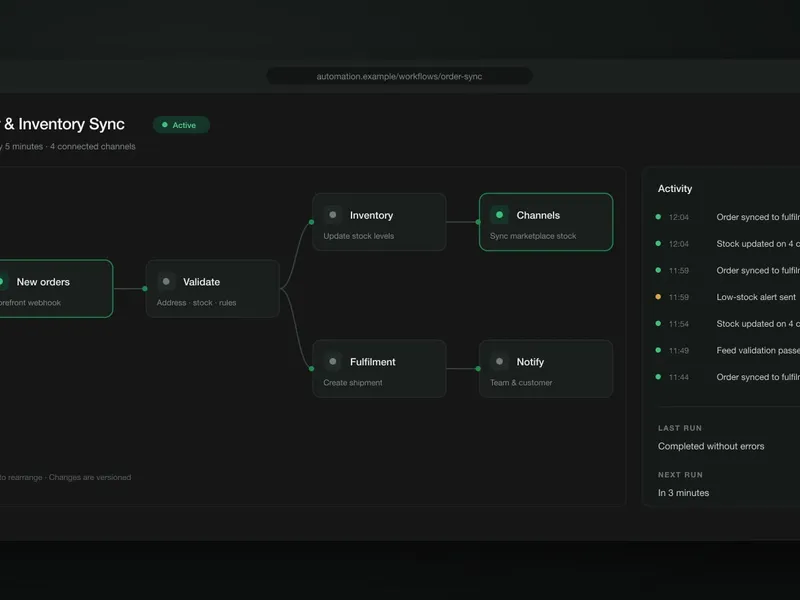Select the Notify workflow node title
The width and height of the screenshot is (800, 600).
pyautogui.click(x=530, y=362)
